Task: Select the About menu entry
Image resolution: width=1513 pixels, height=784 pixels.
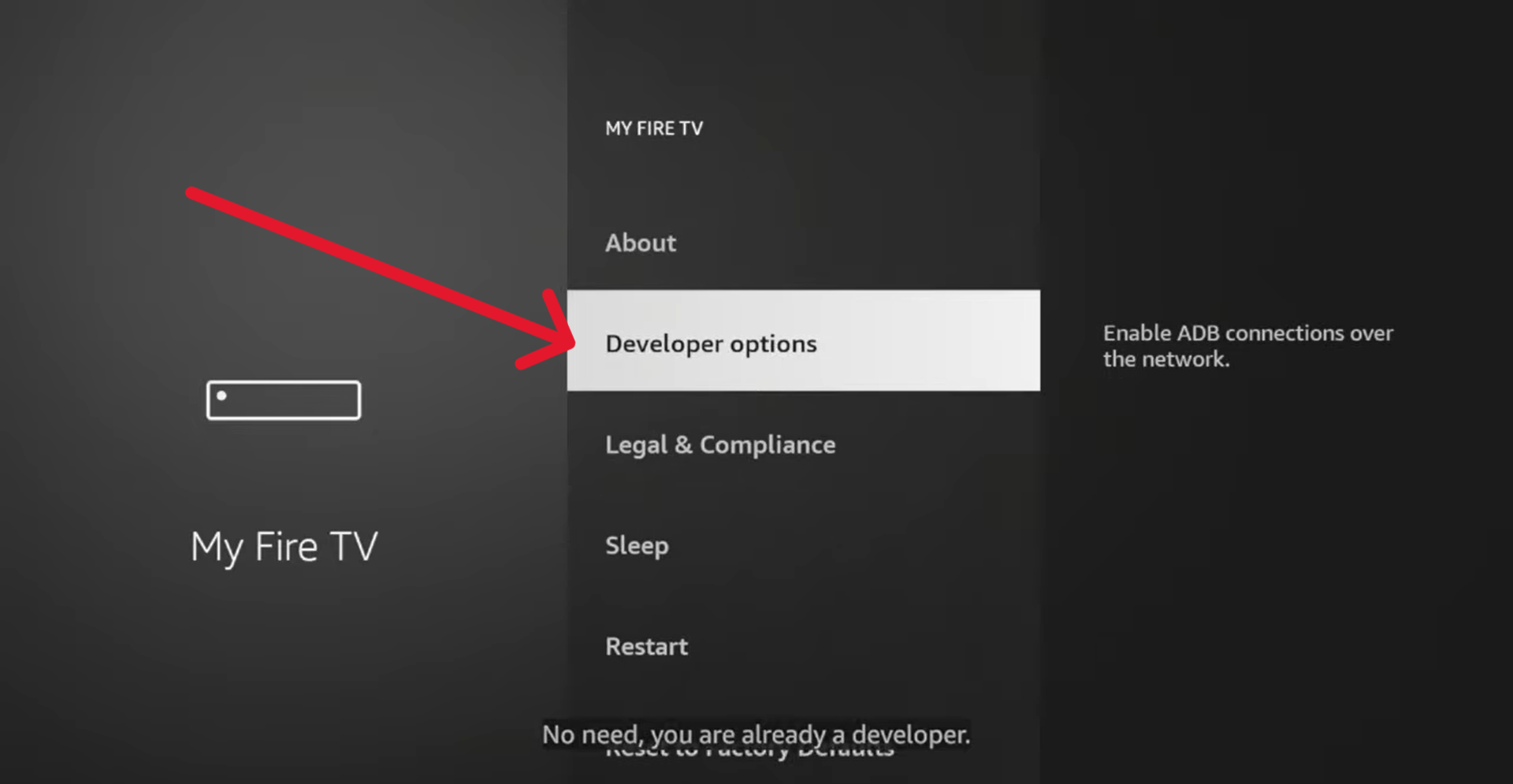Action: pyautogui.click(x=640, y=243)
